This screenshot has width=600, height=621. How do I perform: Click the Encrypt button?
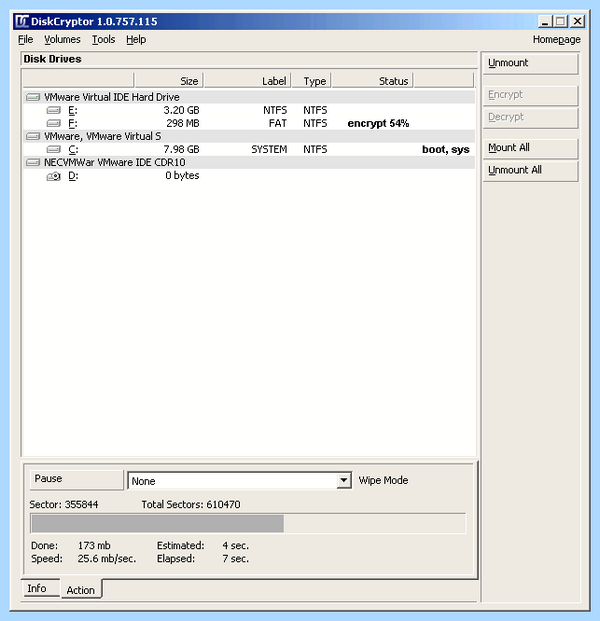530,95
